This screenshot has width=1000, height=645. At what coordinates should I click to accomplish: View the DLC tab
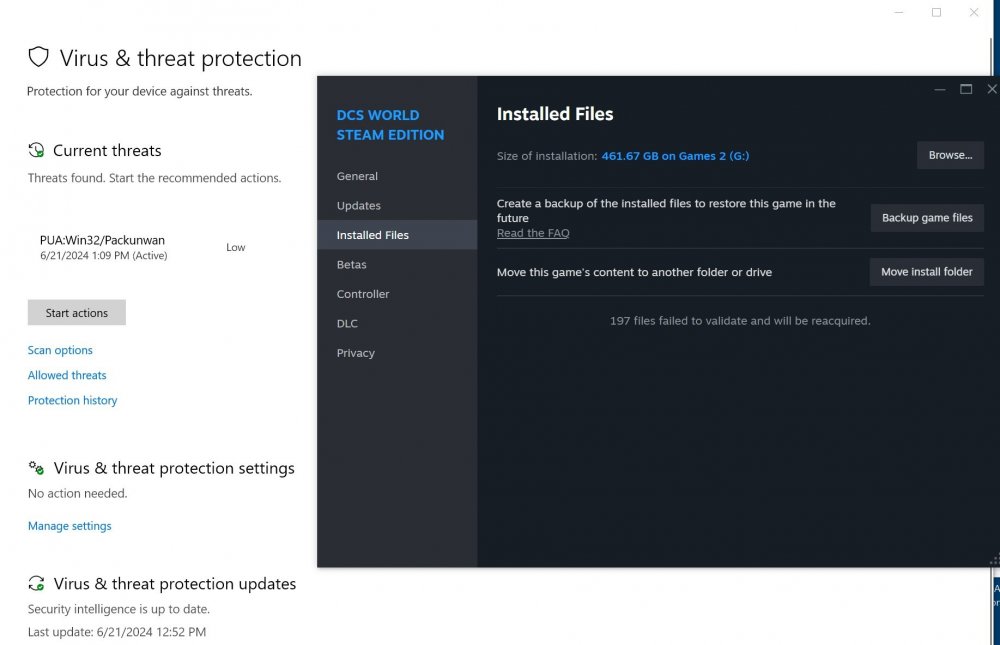coord(347,323)
